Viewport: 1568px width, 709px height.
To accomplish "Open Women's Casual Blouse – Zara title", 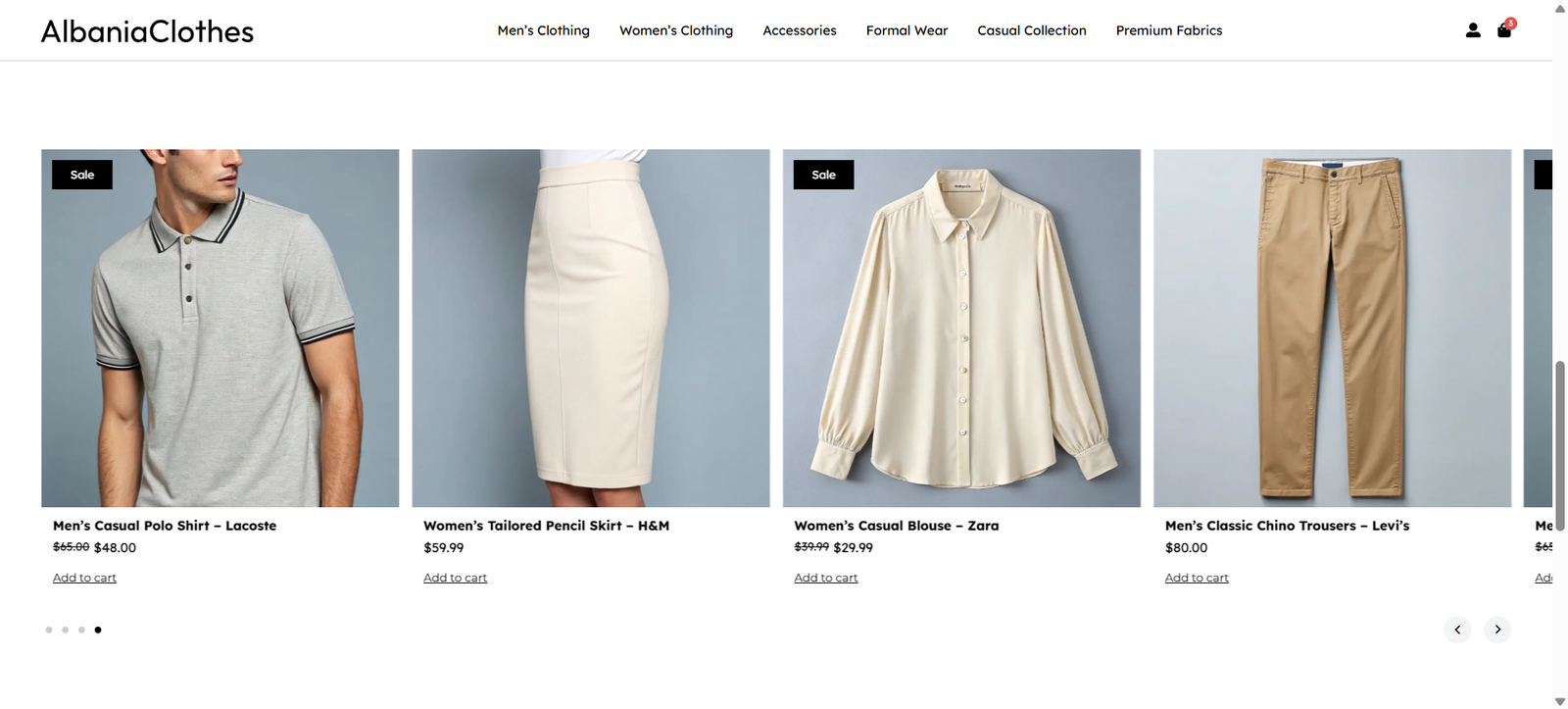I will point(897,526).
